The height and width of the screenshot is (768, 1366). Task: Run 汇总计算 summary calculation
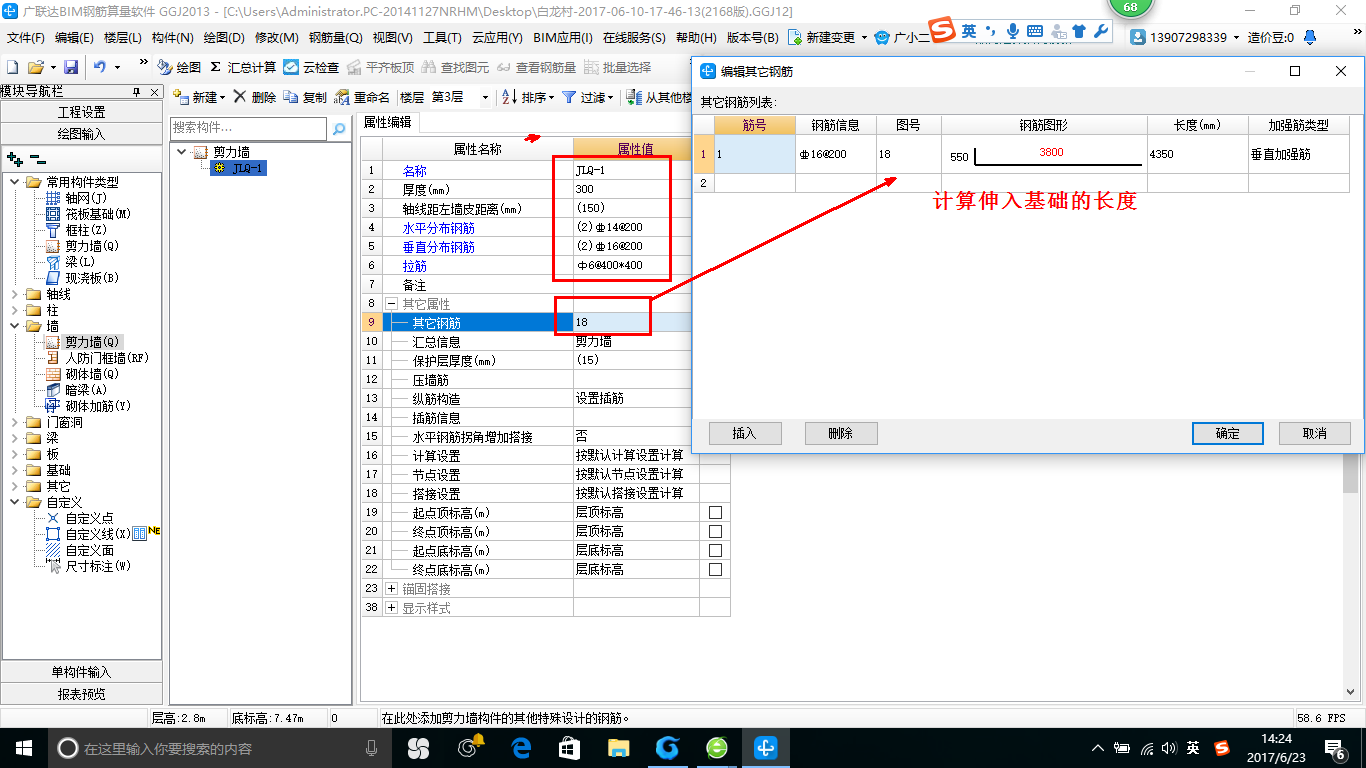[243, 67]
